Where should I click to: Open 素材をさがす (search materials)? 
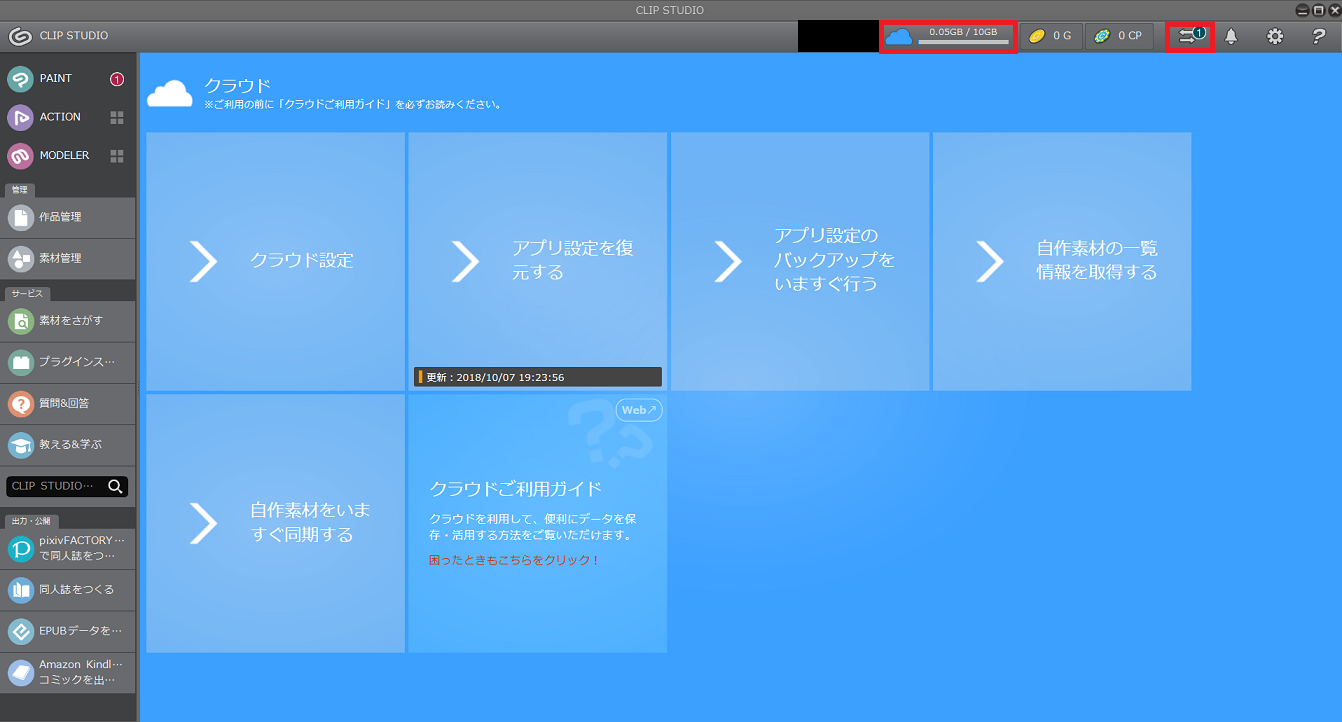pos(68,321)
